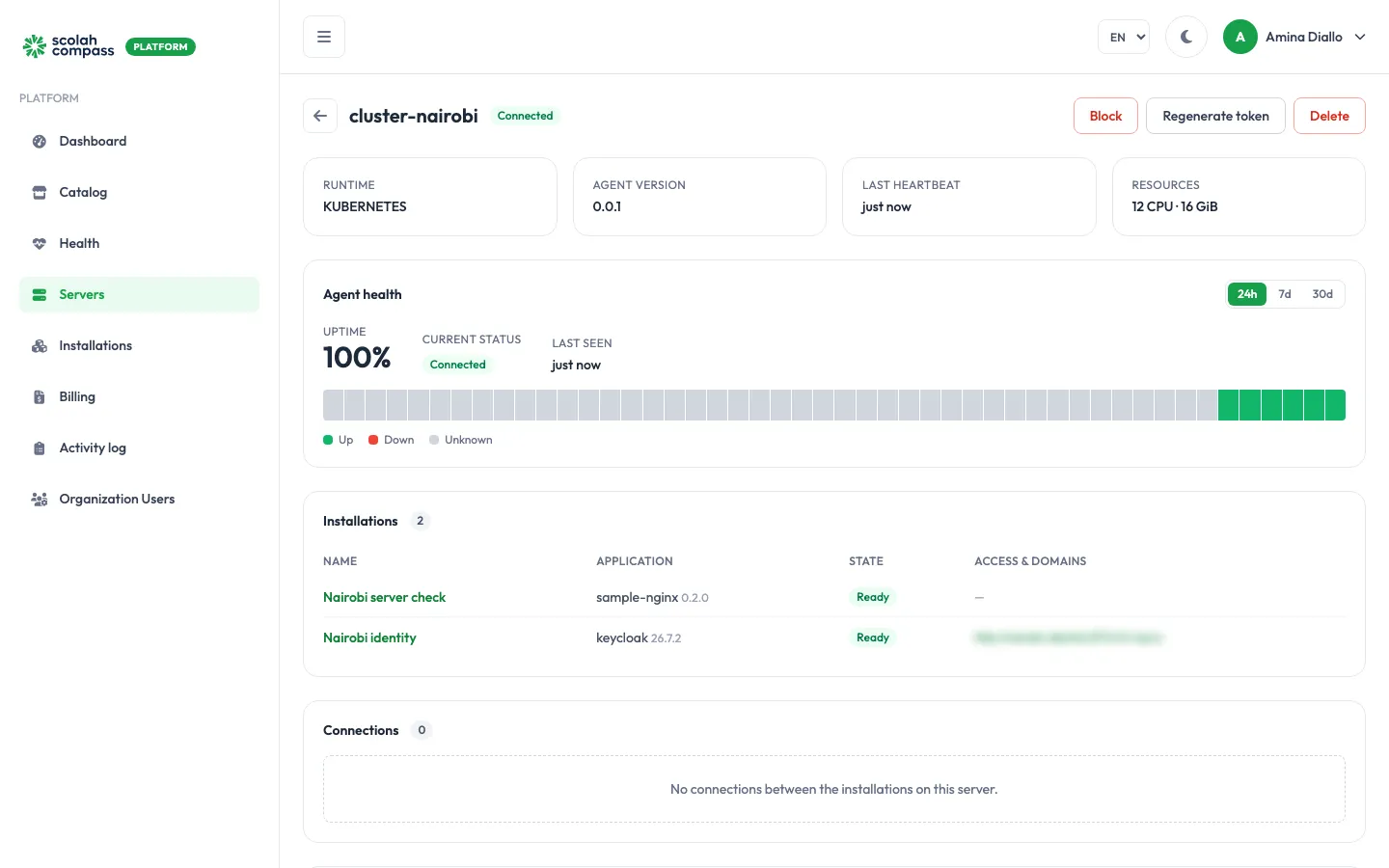Open the EN language dropdown
The width and height of the screenshot is (1389, 868).
click(1124, 37)
